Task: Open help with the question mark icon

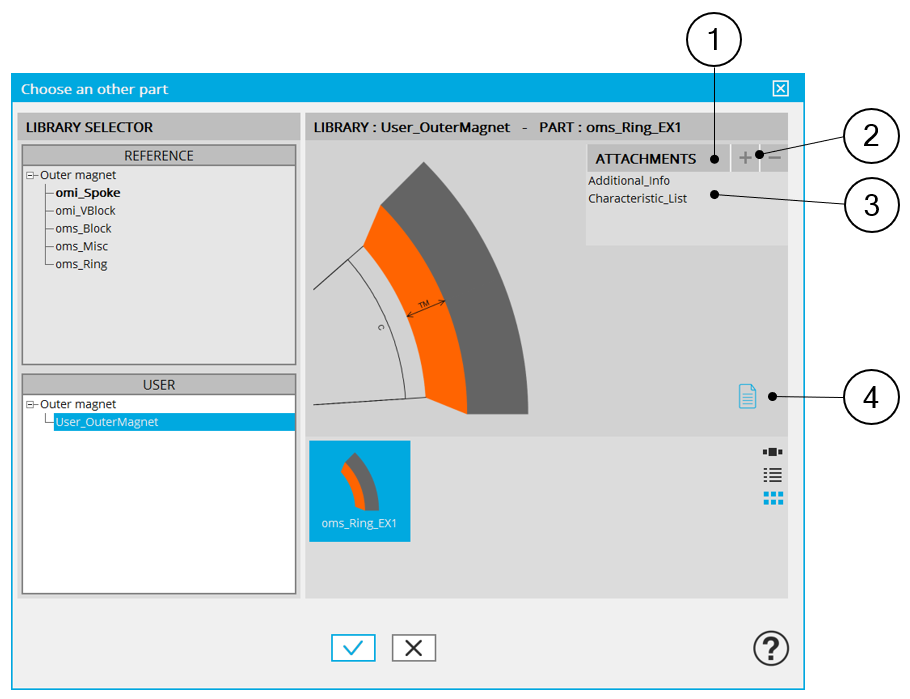Action: [x=770, y=649]
